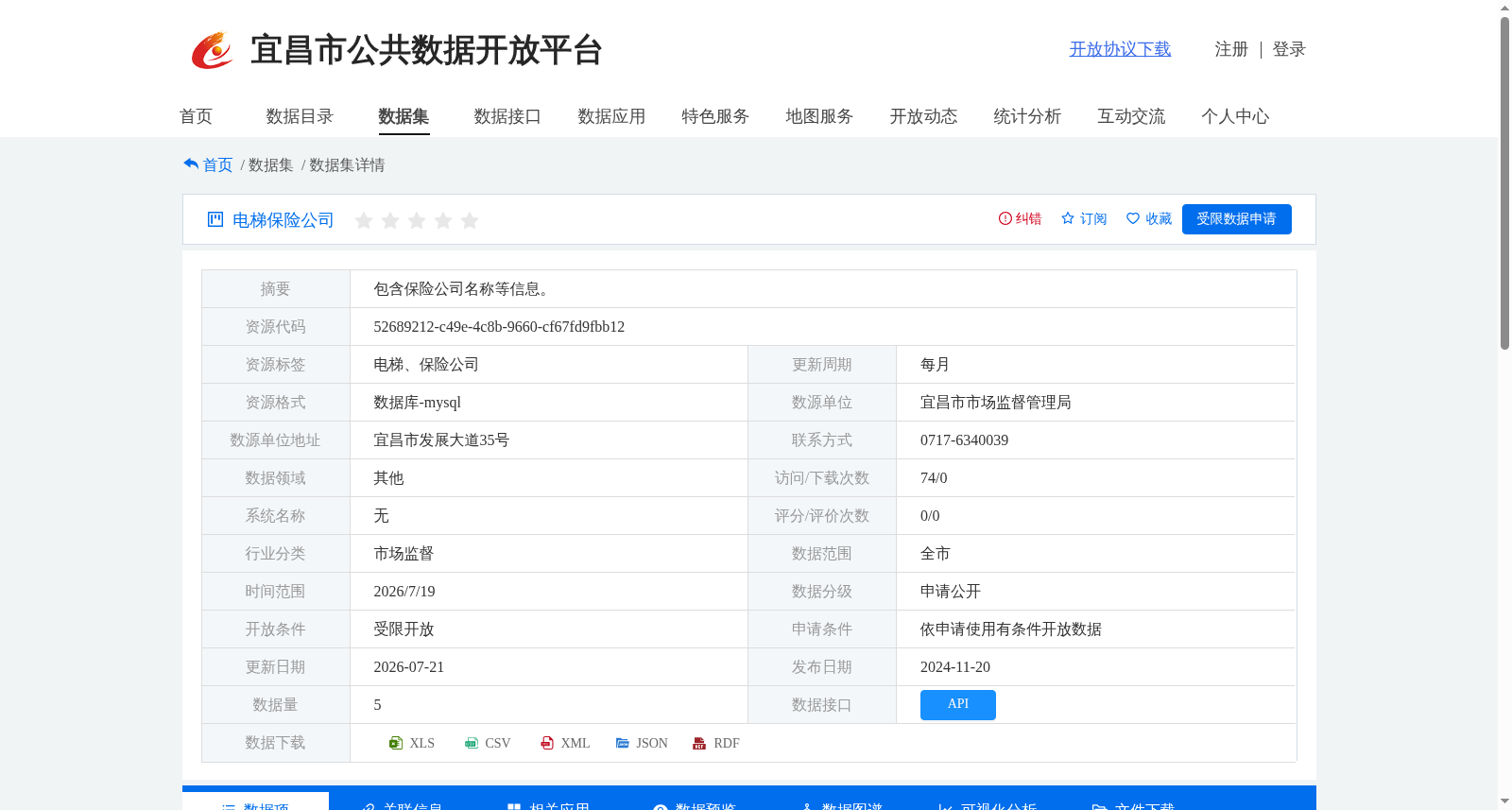Screen dimensions: 1512x810
Task: Click the 申请公开 value
Action: [950, 592]
